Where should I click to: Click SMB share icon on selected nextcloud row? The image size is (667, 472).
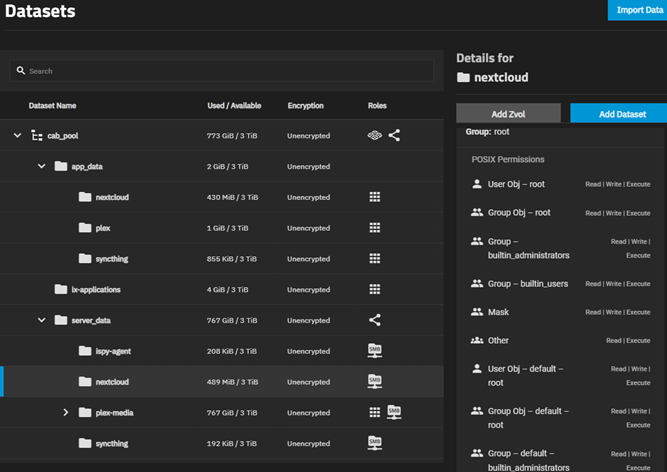(x=375, y=381)
